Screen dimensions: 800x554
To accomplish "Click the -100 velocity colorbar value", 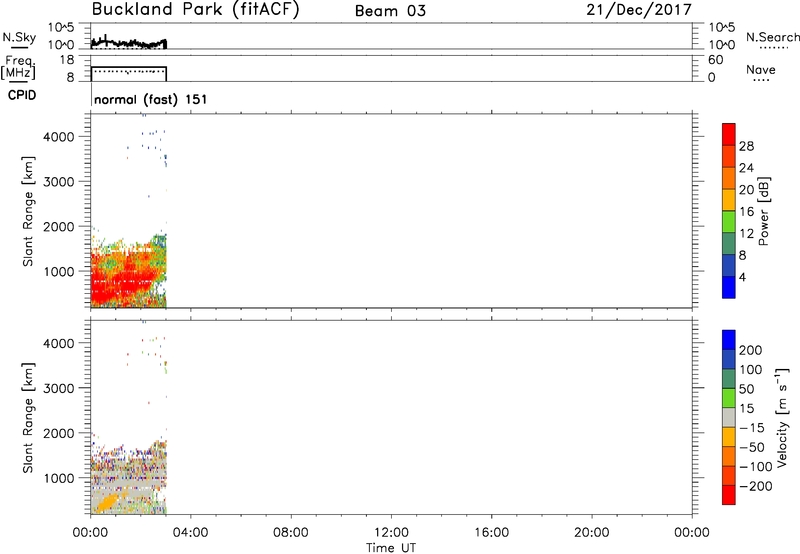I will point(755,467).
